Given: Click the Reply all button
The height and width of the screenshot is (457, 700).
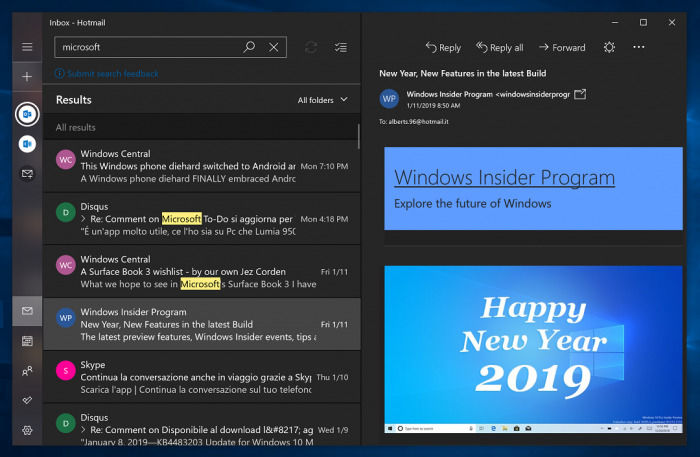Looking at the screenshot, I should click(x=499, y=47).
